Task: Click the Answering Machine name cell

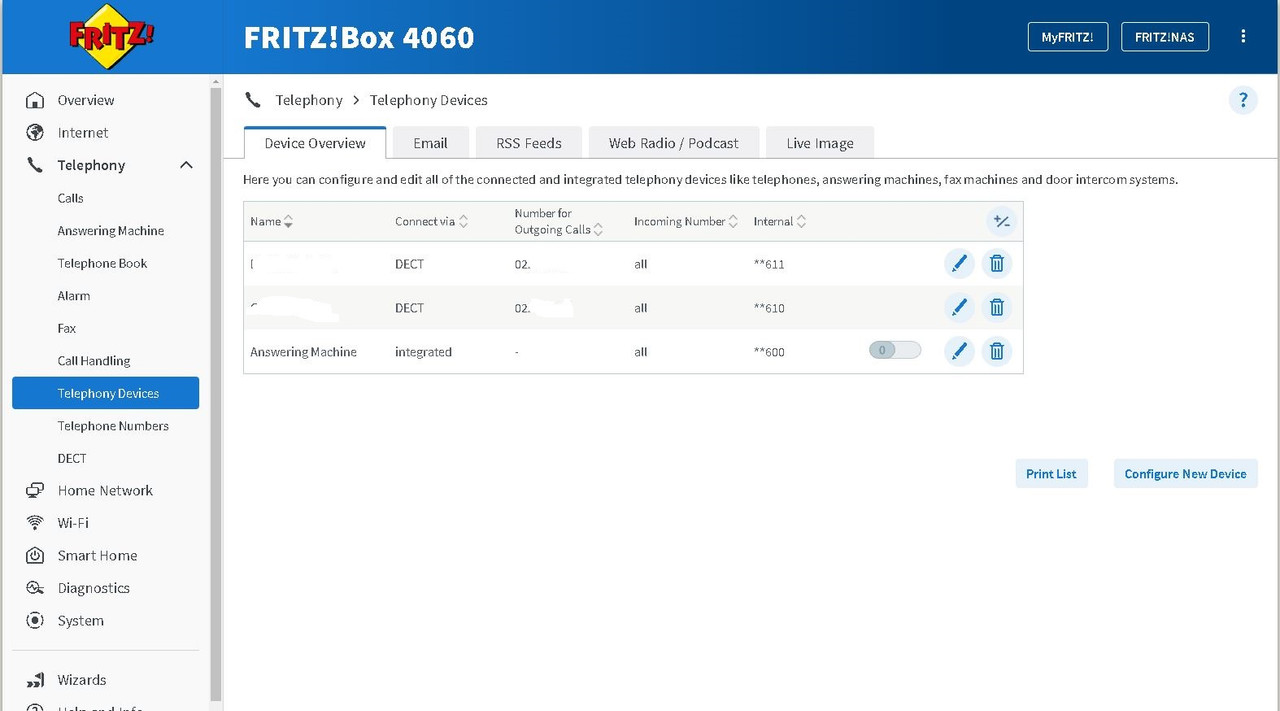Action: (x=303, y=352)
